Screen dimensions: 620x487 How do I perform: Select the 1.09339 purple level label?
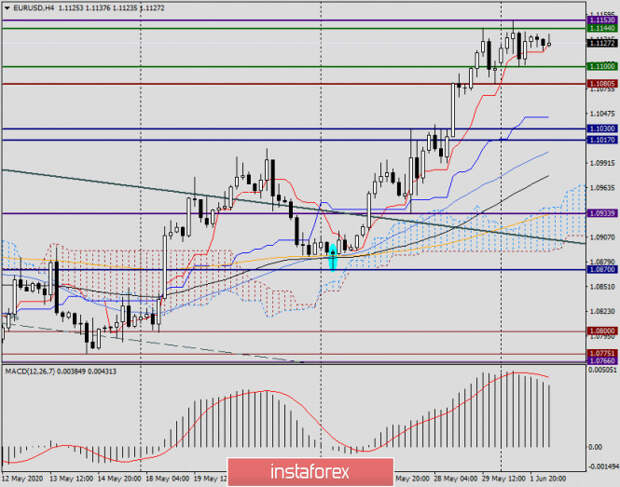(x=602, y=213)
